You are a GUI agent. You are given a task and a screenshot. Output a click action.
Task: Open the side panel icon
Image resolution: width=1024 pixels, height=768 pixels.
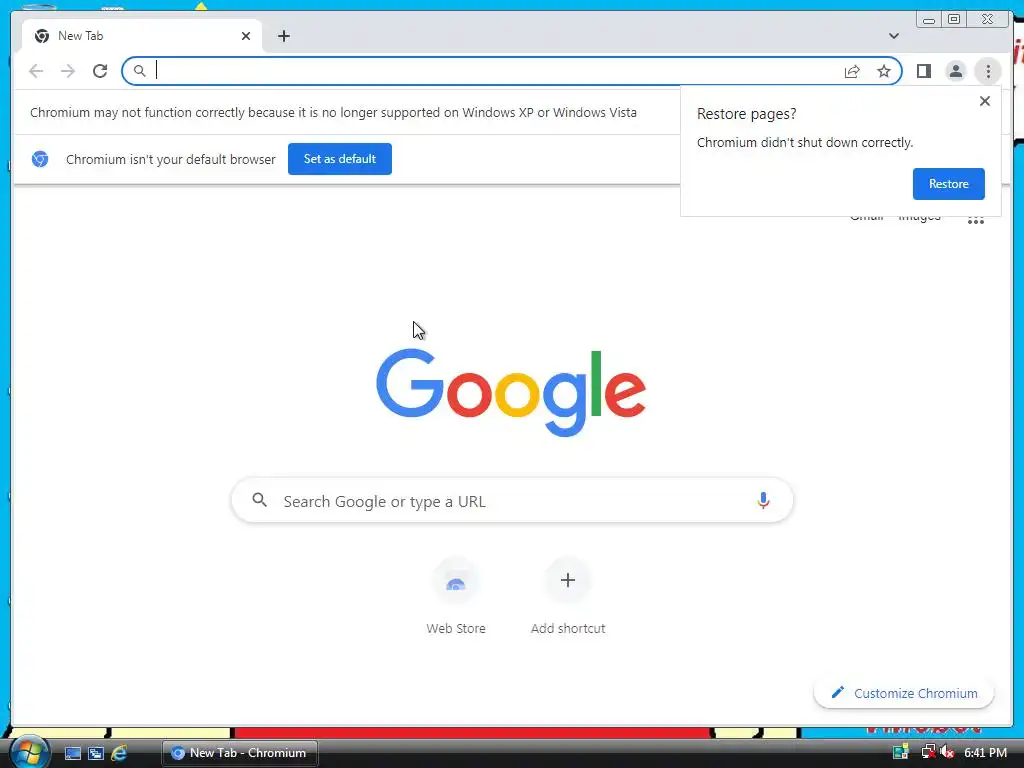point(923,71)
